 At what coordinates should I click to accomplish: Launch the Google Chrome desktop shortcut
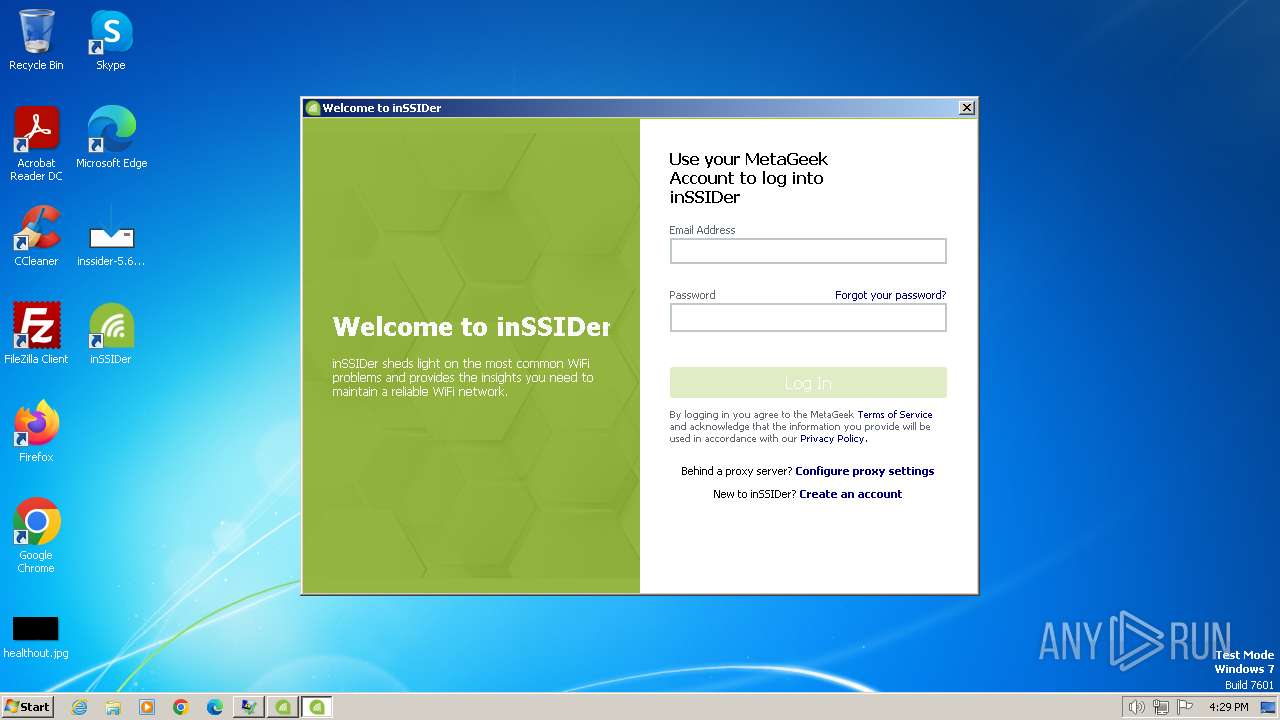coord(36,536)
